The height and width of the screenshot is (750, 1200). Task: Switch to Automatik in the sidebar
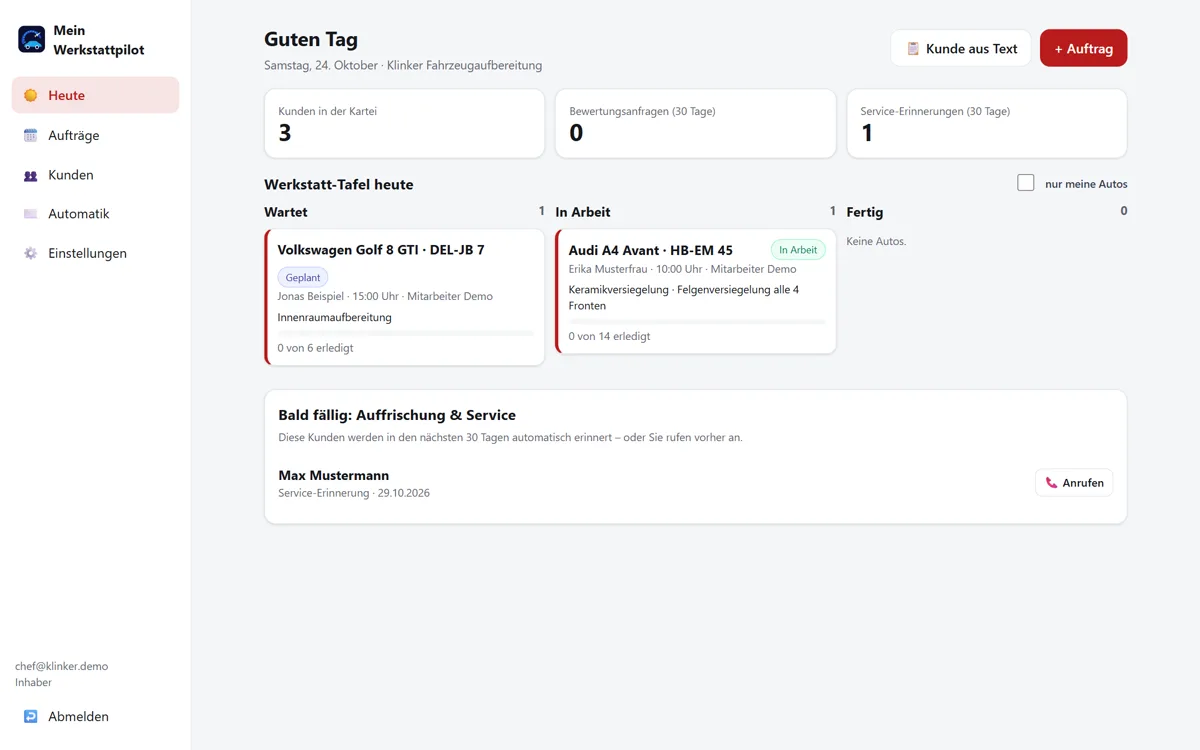click(96, 214)
